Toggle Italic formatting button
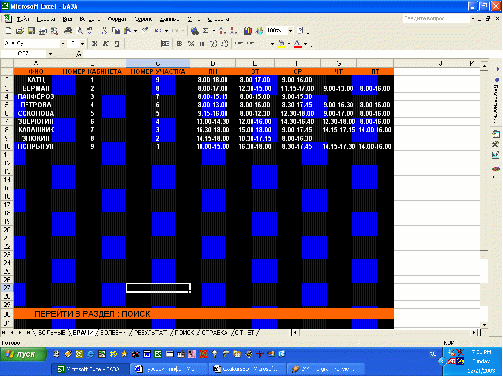This screenshot has width=503, height=377. pos(106,44)
